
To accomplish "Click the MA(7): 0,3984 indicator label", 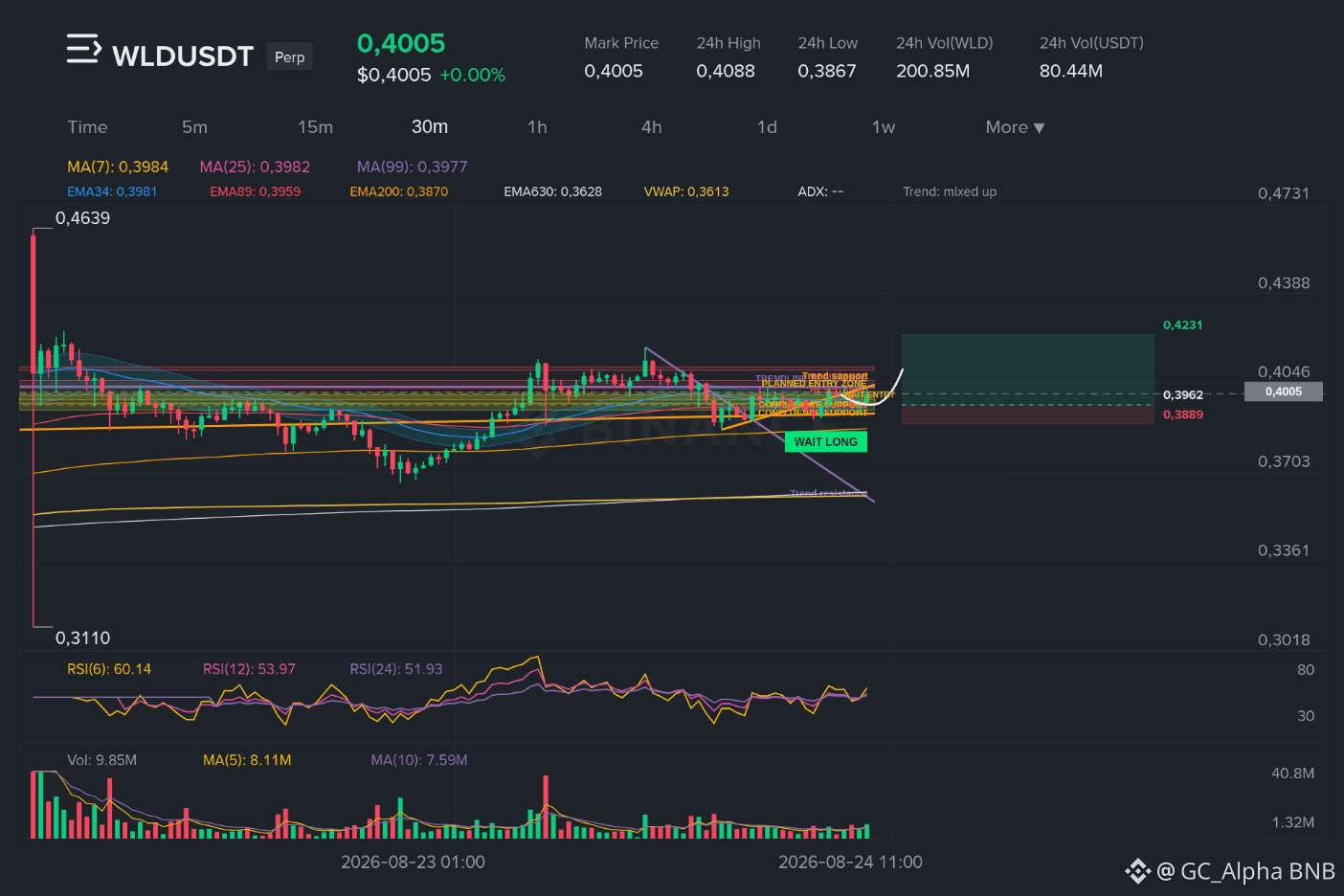I will 118,167.
